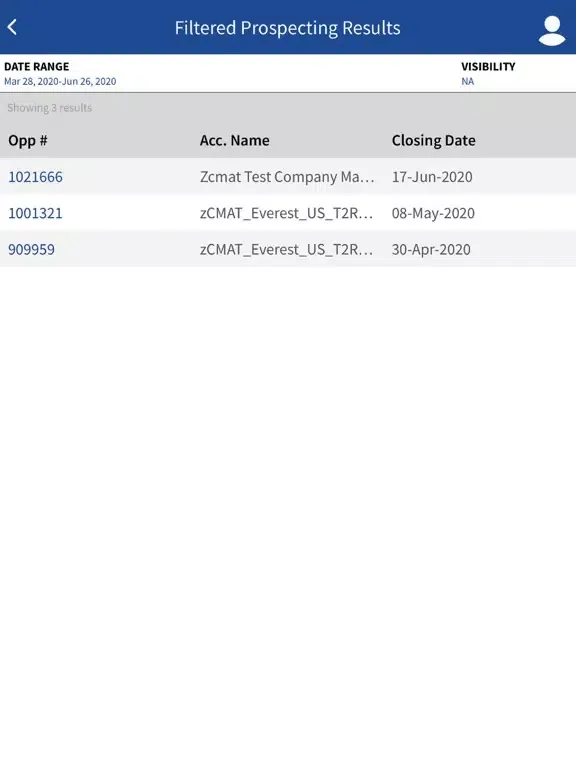The image size is (576, 768).
Task: Open the user profile icon
Action: coord(552,30)
